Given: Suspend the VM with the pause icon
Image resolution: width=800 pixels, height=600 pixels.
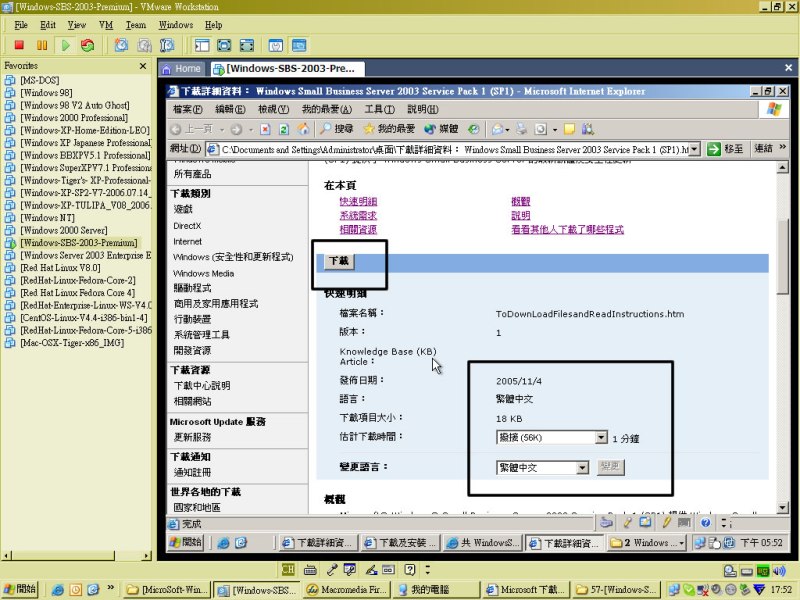Looking at the screenshot, I should tap(42, 45).
